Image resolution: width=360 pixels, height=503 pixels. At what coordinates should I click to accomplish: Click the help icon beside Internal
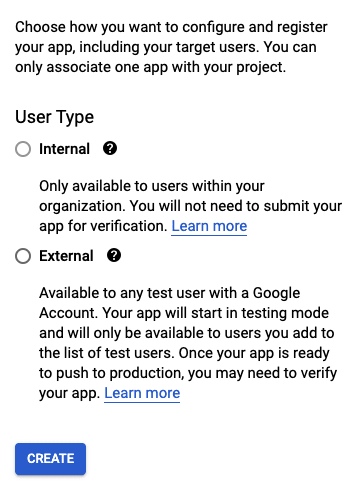pyautogui.click(x=110, y=148)
